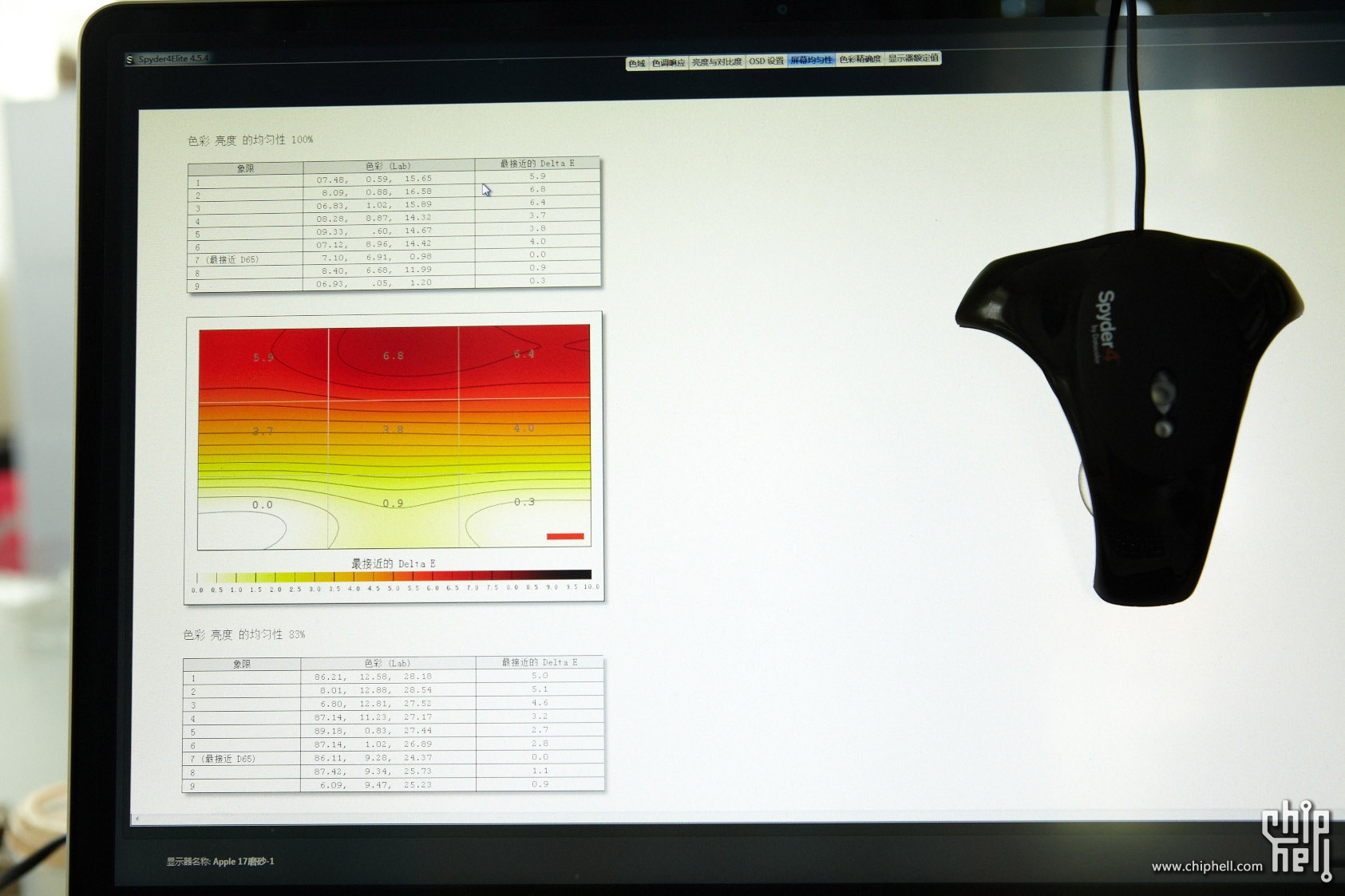
Task: Select Delta E 2.7 cell in 83% table
Action: 540,730
